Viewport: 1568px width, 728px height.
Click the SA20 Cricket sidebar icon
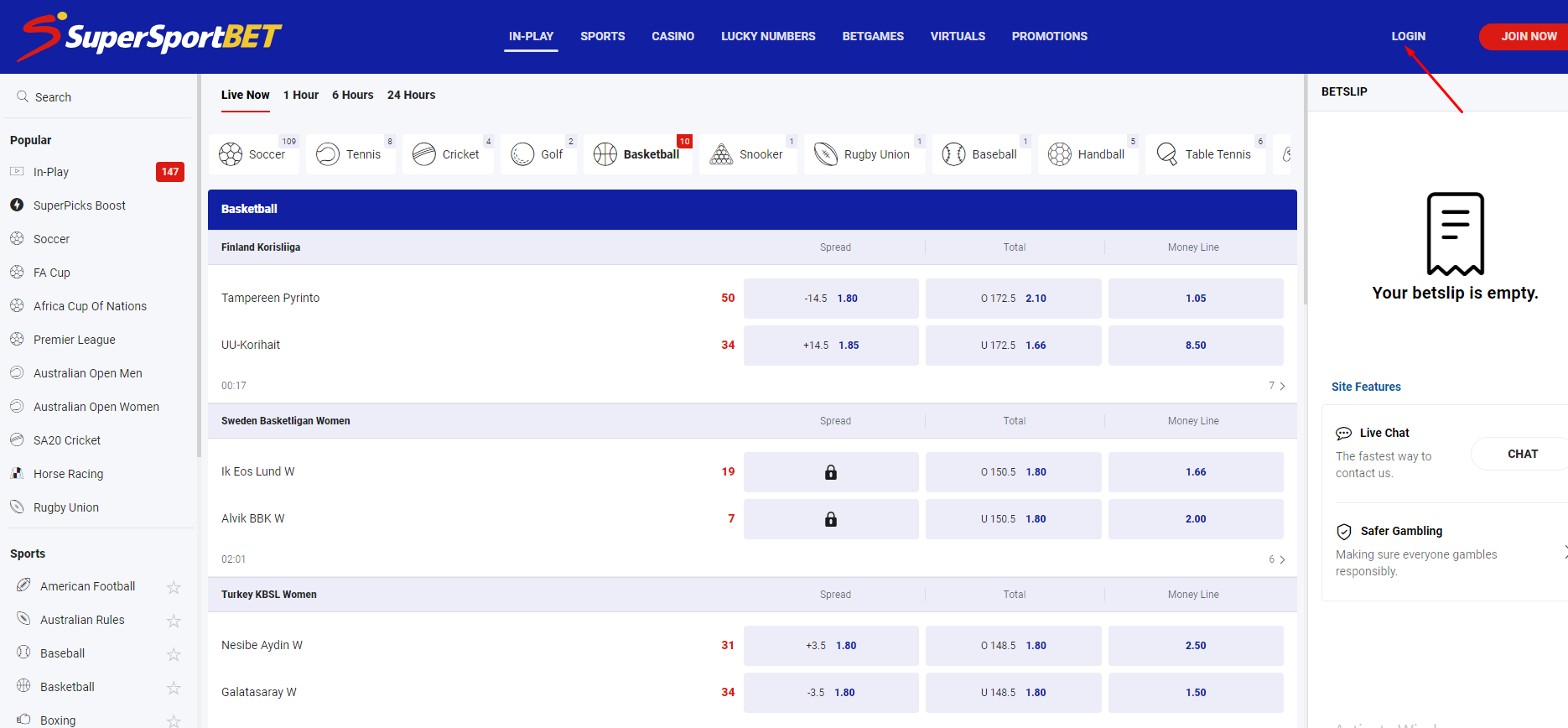(17, 439)
